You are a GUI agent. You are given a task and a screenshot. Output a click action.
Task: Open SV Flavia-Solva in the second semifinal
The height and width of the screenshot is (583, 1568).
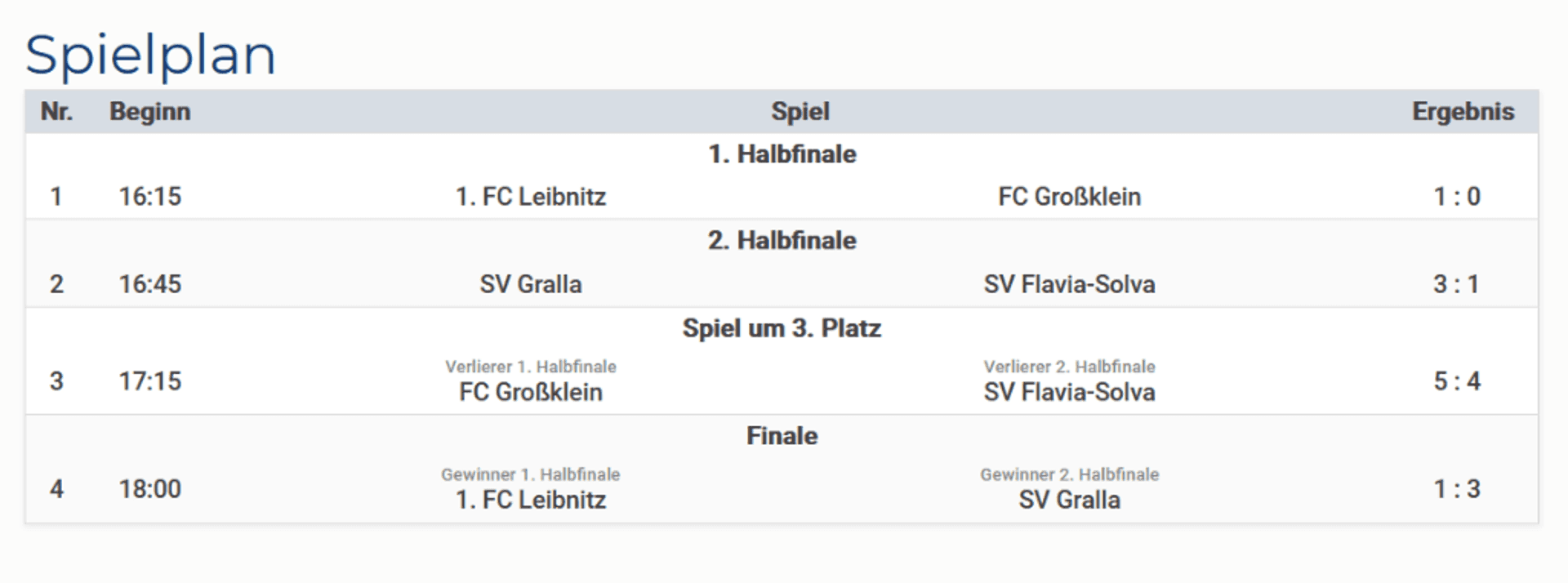[1069, 284]
